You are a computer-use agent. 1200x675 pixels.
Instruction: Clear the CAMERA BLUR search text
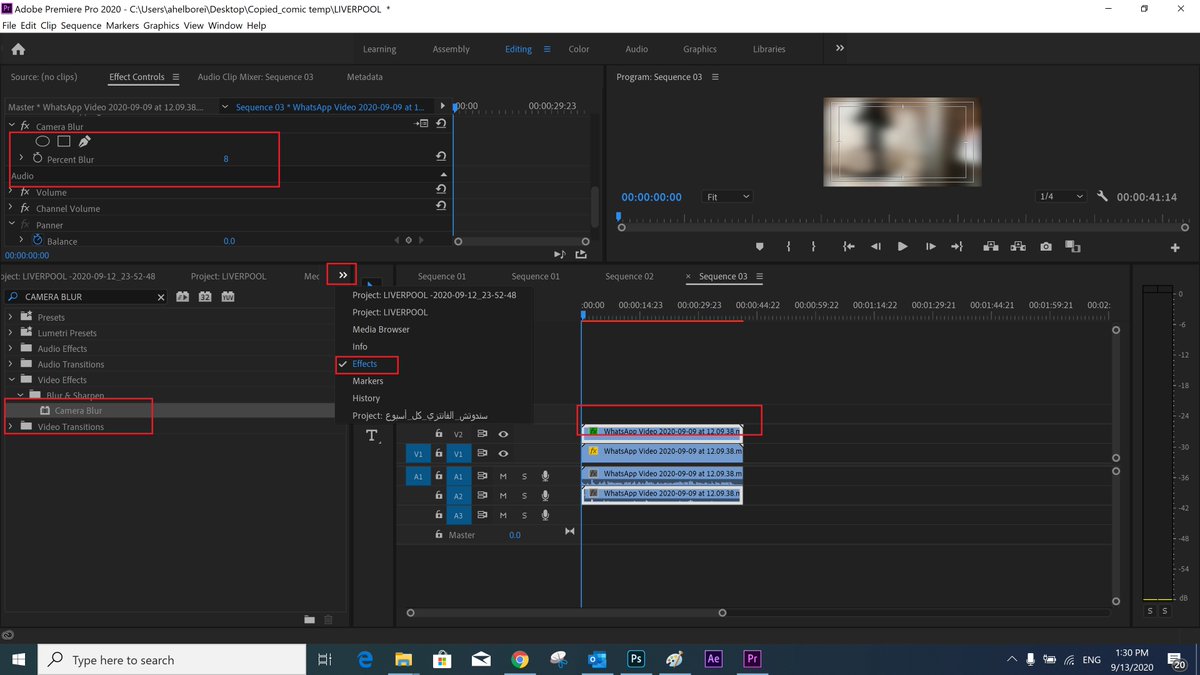(x=161, y=297)
